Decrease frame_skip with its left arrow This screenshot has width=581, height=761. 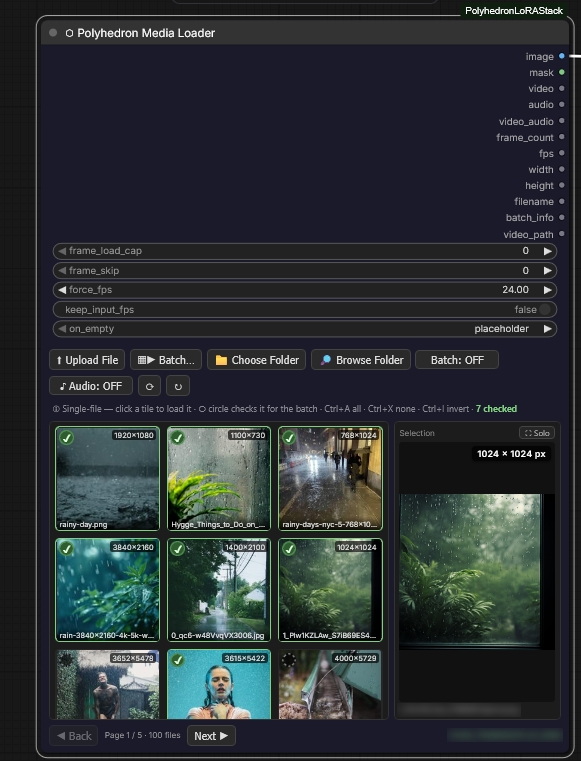pyautogui.click(x=62, y=270)
